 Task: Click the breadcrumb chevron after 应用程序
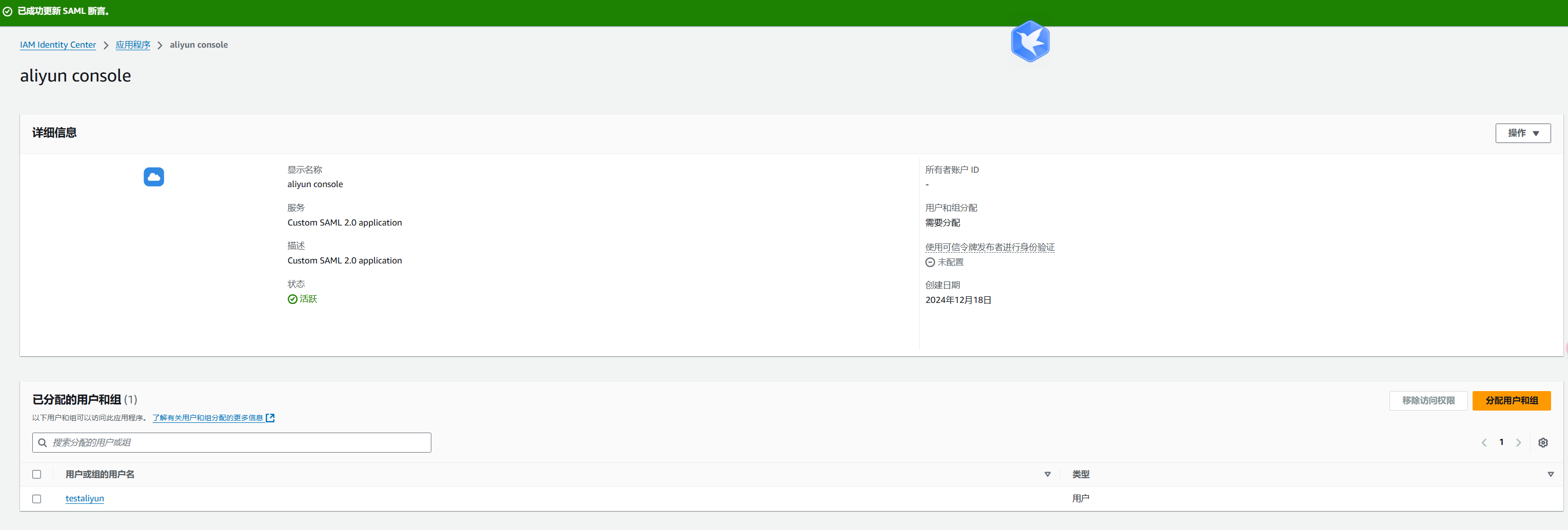[x=160, y=45]
